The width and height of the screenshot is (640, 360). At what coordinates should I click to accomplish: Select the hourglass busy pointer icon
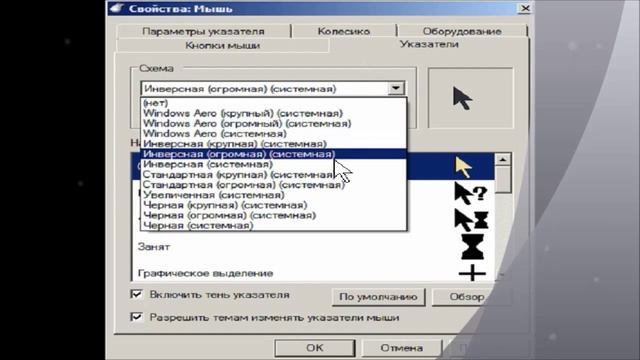pyautogui.click(x=472, y=247)
